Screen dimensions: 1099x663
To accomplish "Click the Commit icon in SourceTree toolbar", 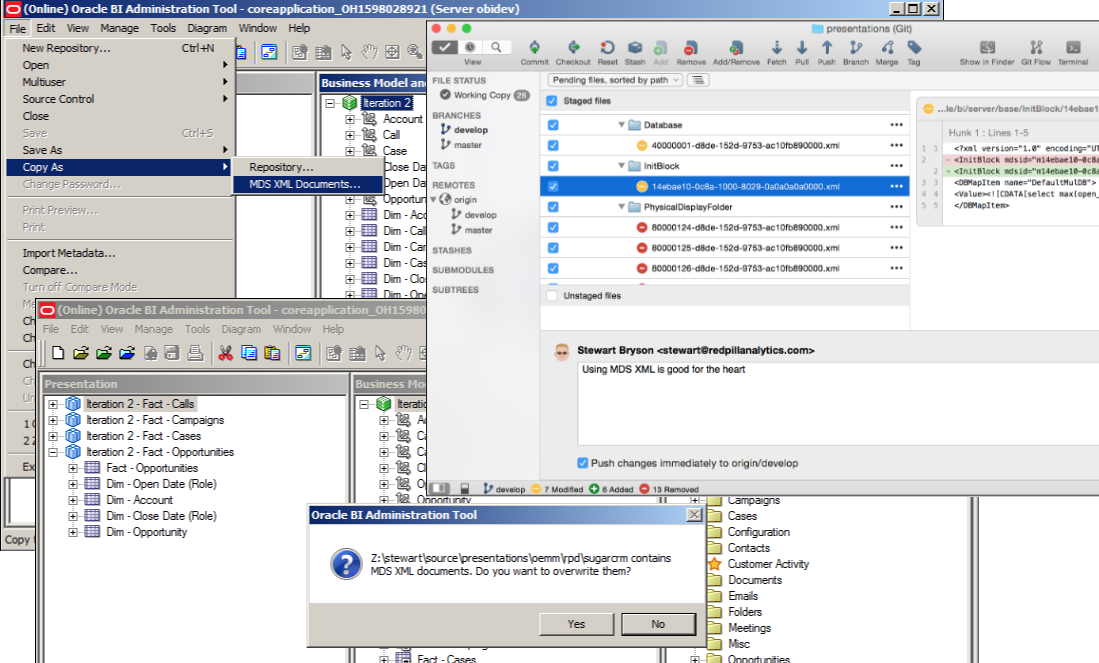I will (x=534, y=48).
